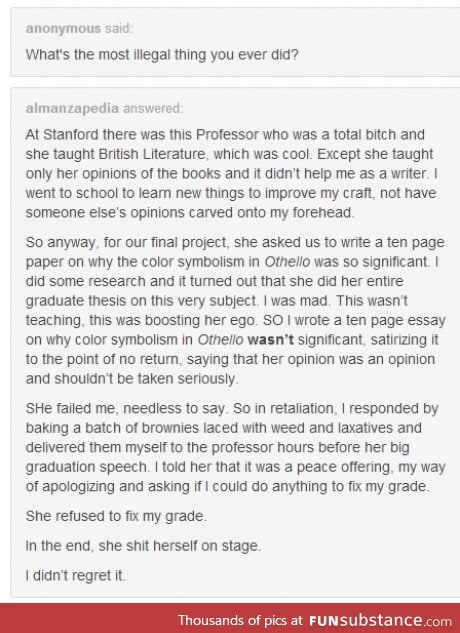Image resolution: width=460 pixels, height=633 pixels.
Task: Click the paragraph beginning 'So anyway, for our'
Action: [x=235, y=310]
